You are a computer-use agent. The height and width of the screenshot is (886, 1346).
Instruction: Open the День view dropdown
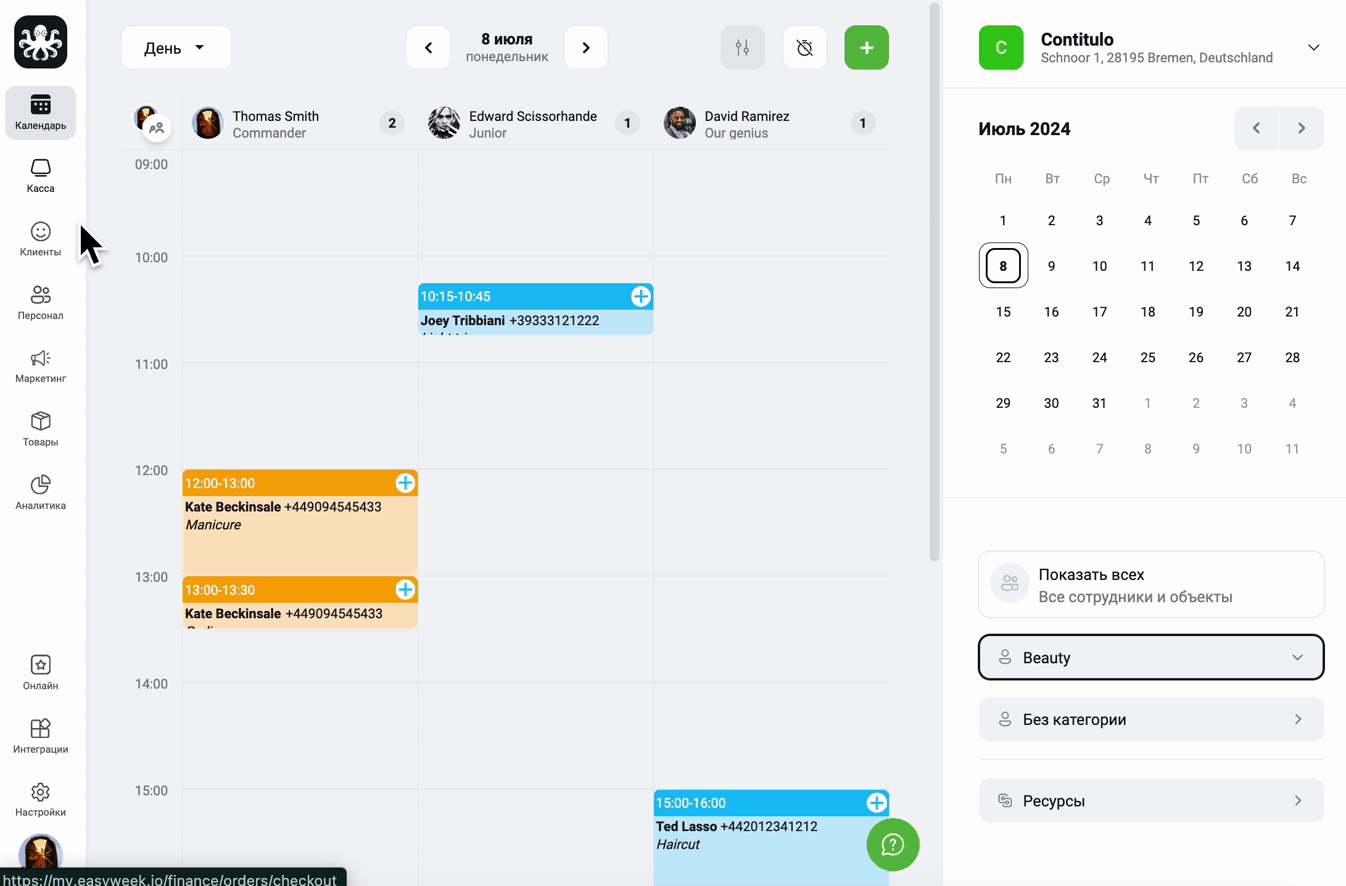[176, 48]
